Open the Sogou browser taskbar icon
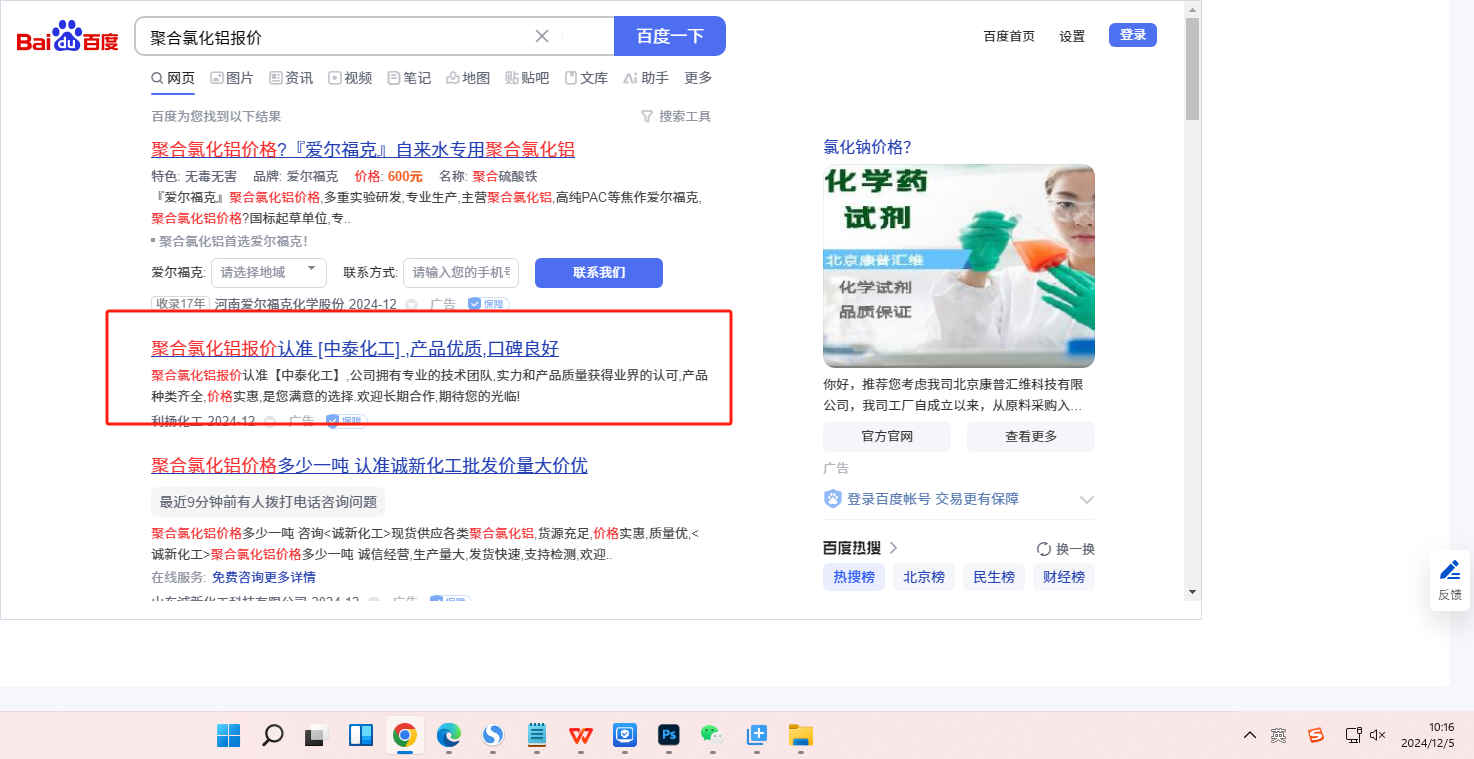Screen dimensions: 1474x759 [x=493, y=736]
